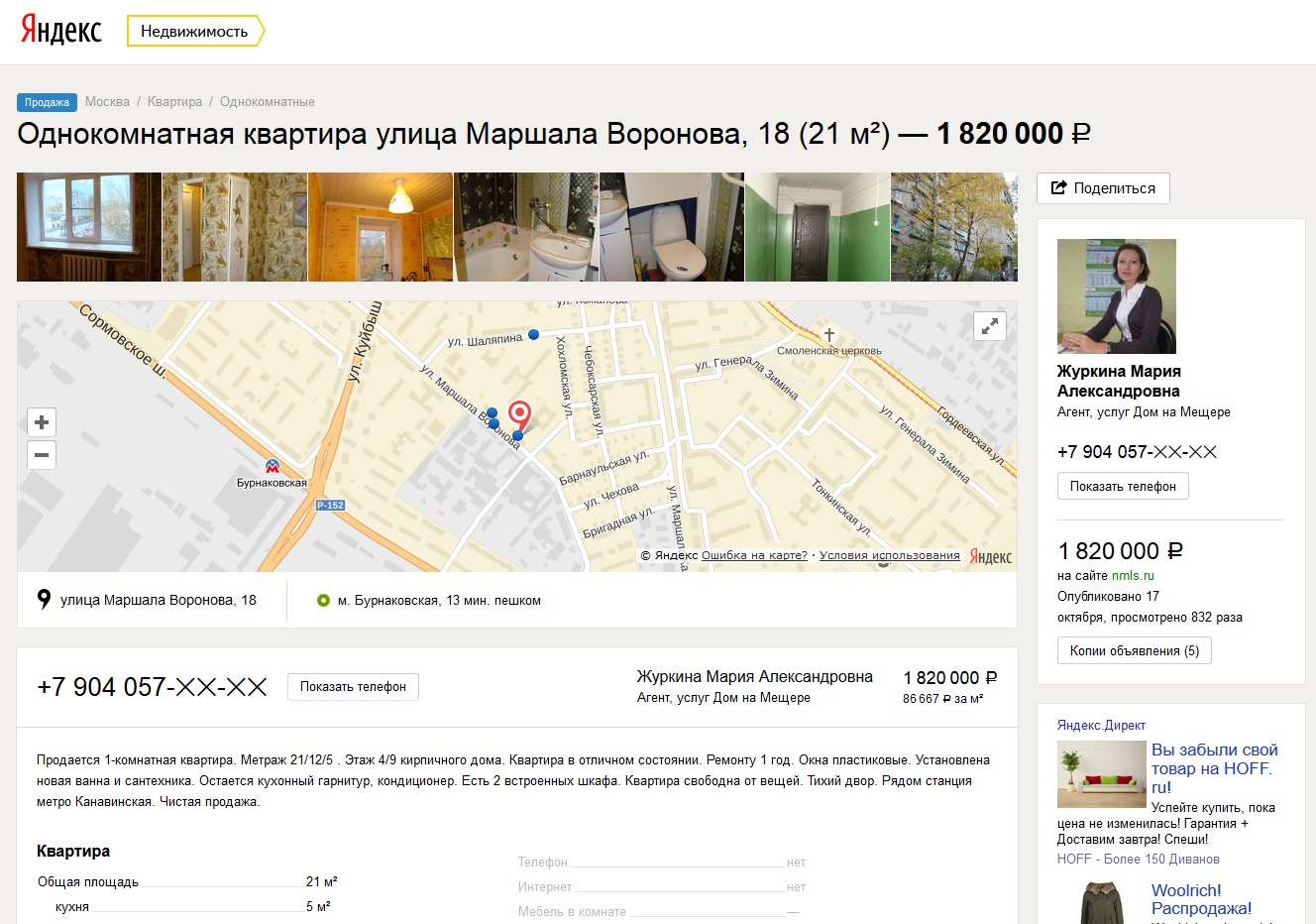
Task: Open the Недвижимость service tab
Action: (x=195, y=31)
